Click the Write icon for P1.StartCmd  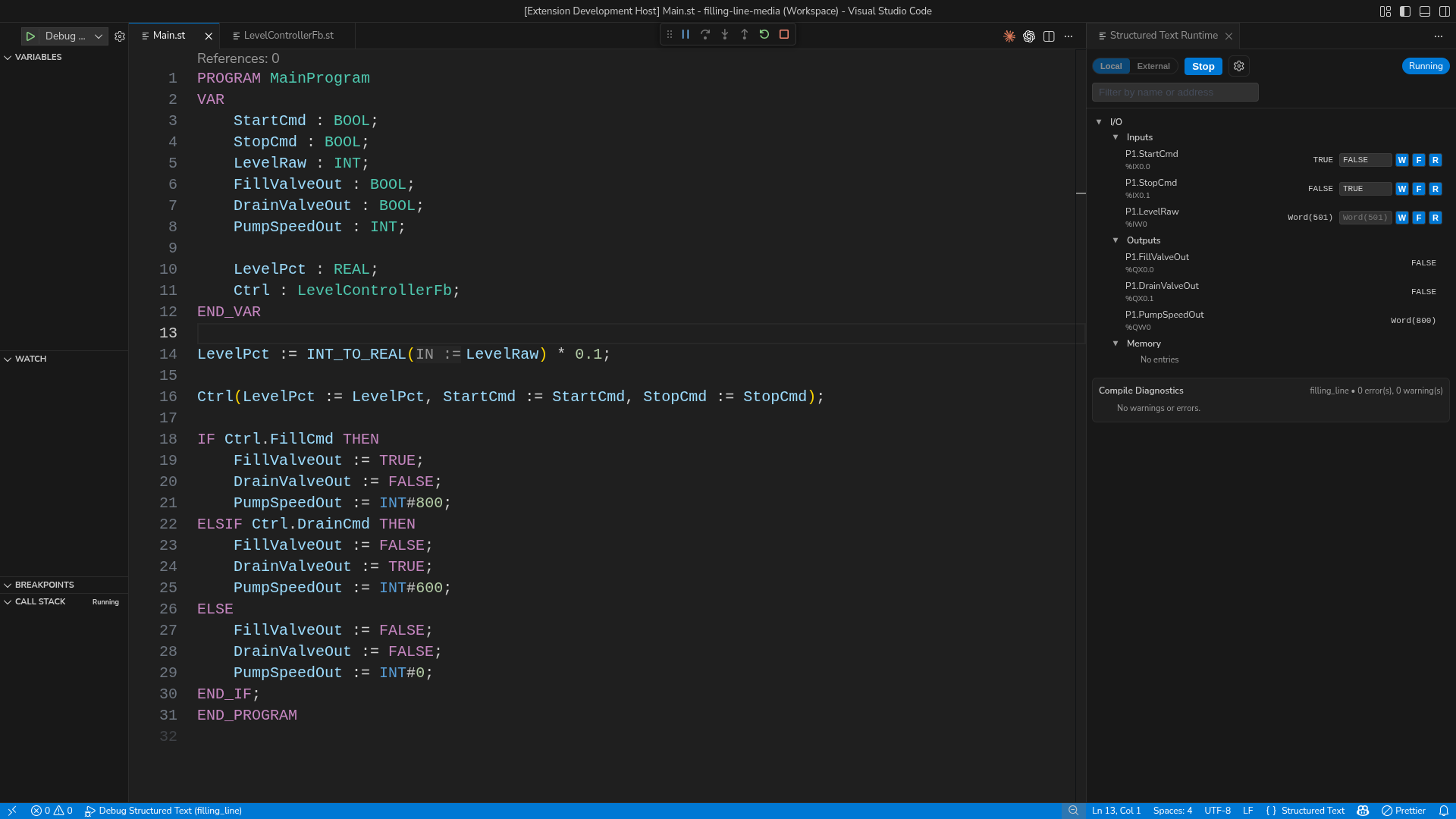click(1402, 160)
